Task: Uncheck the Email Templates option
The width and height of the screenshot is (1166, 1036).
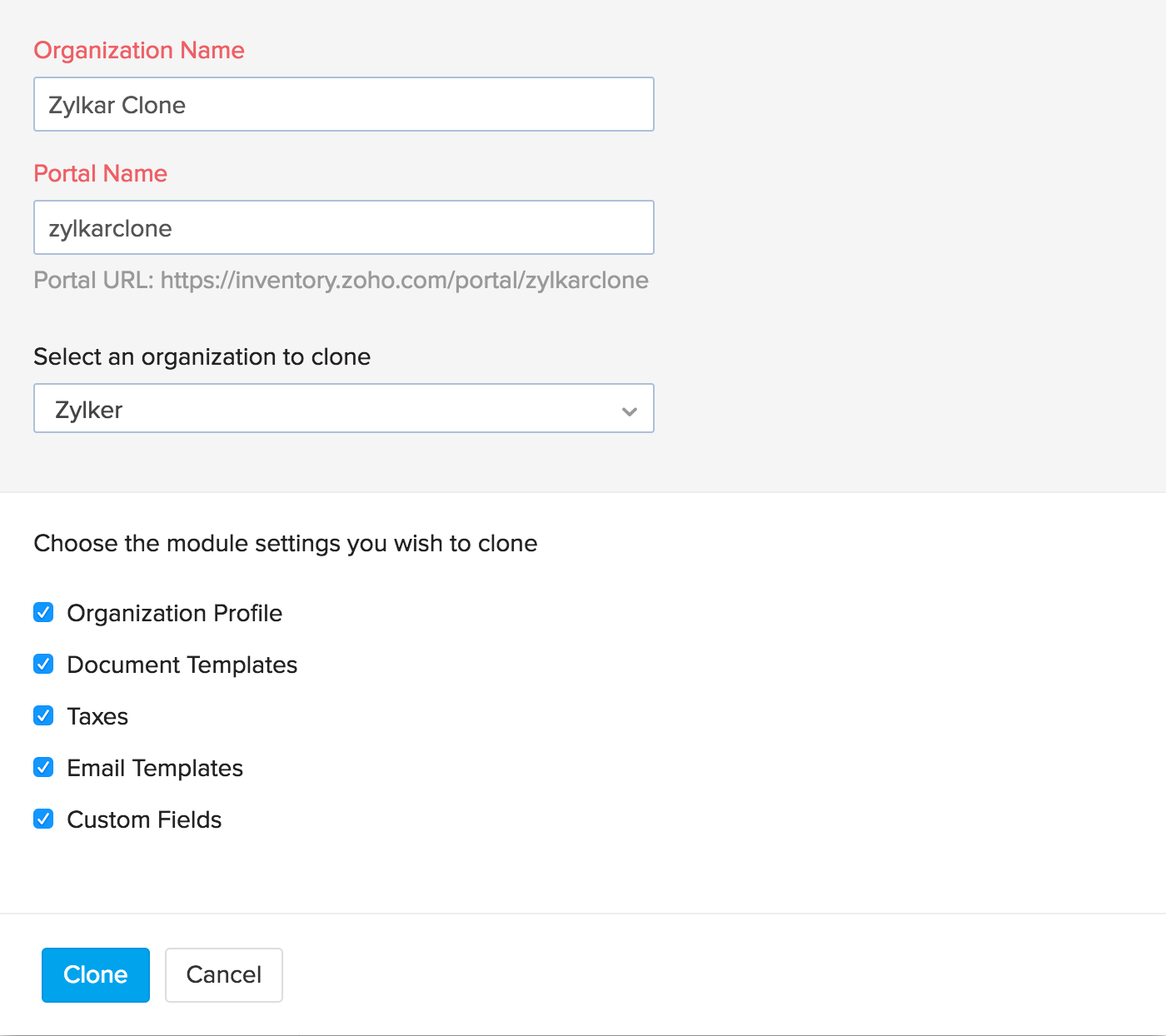Action: point(42,767)
